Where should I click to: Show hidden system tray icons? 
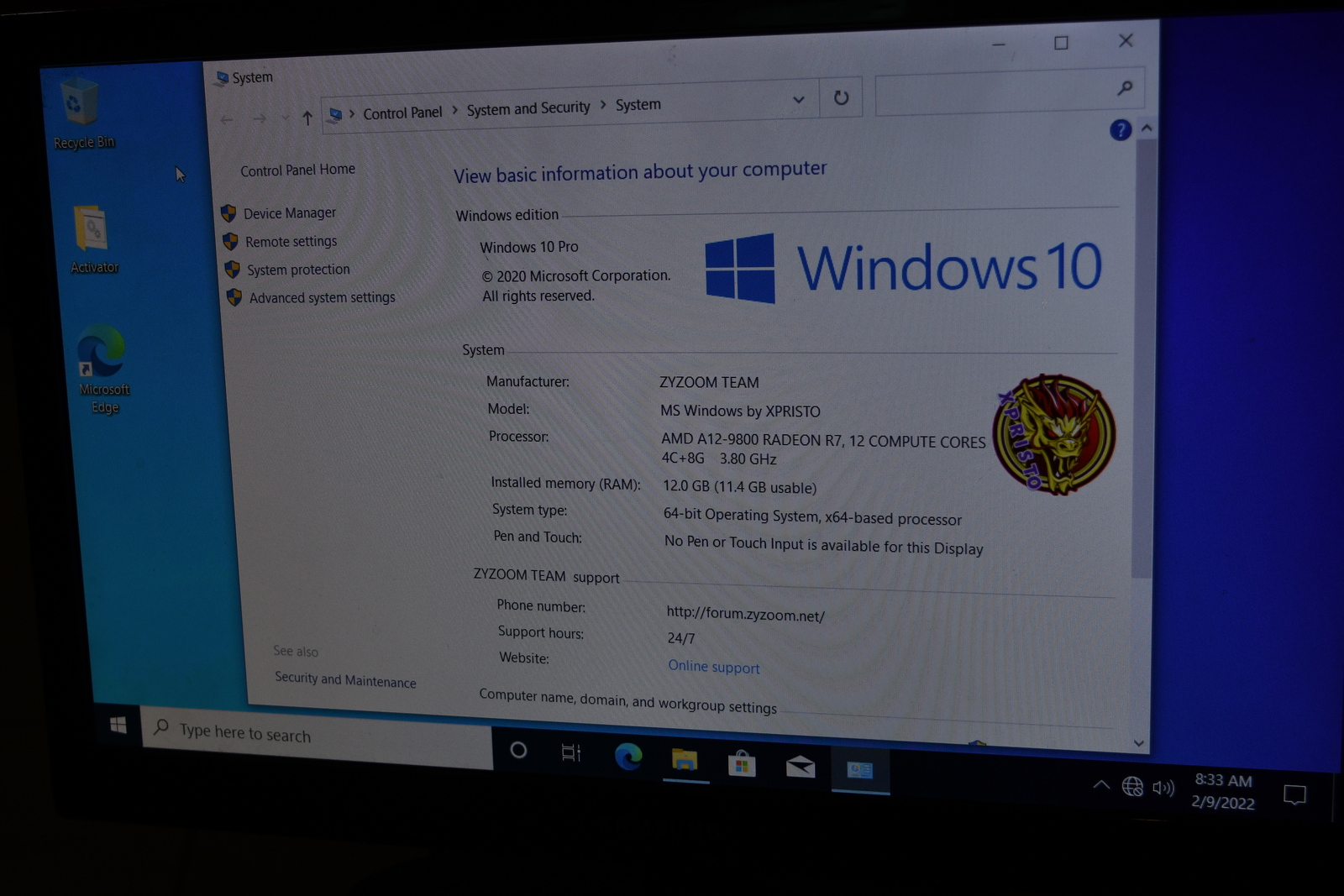[1100, 784]
